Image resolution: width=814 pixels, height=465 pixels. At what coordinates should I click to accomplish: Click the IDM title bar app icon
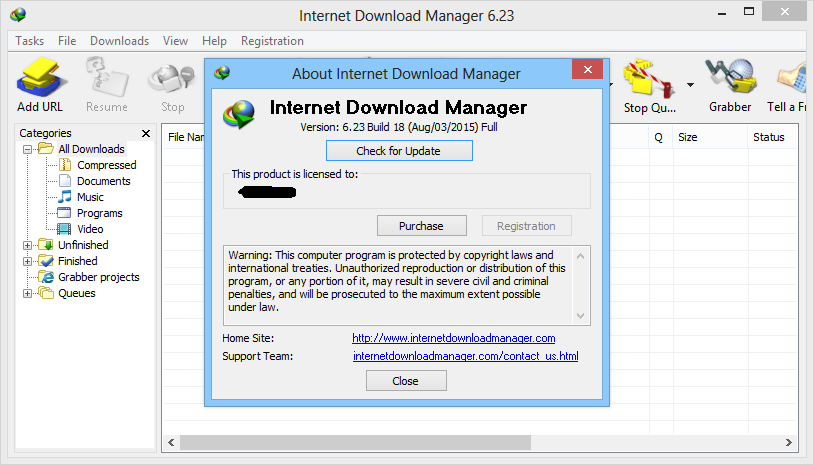coord(18,15)
